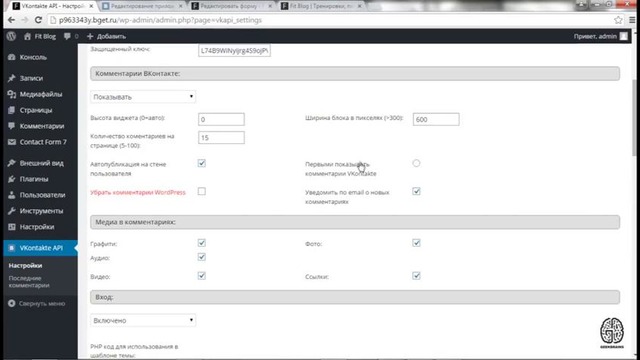Check Убрать комментарии WordPress checkbox
Viewport: 640px width, 360px height.
point(202,191)
